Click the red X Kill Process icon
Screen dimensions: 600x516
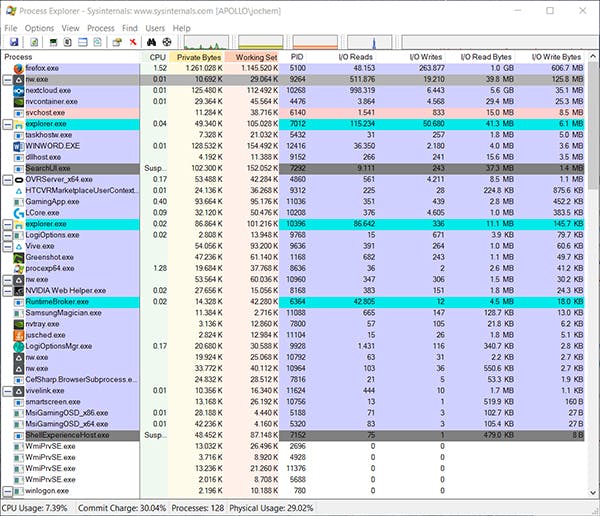pyautogui.click(x=133, y=42)
